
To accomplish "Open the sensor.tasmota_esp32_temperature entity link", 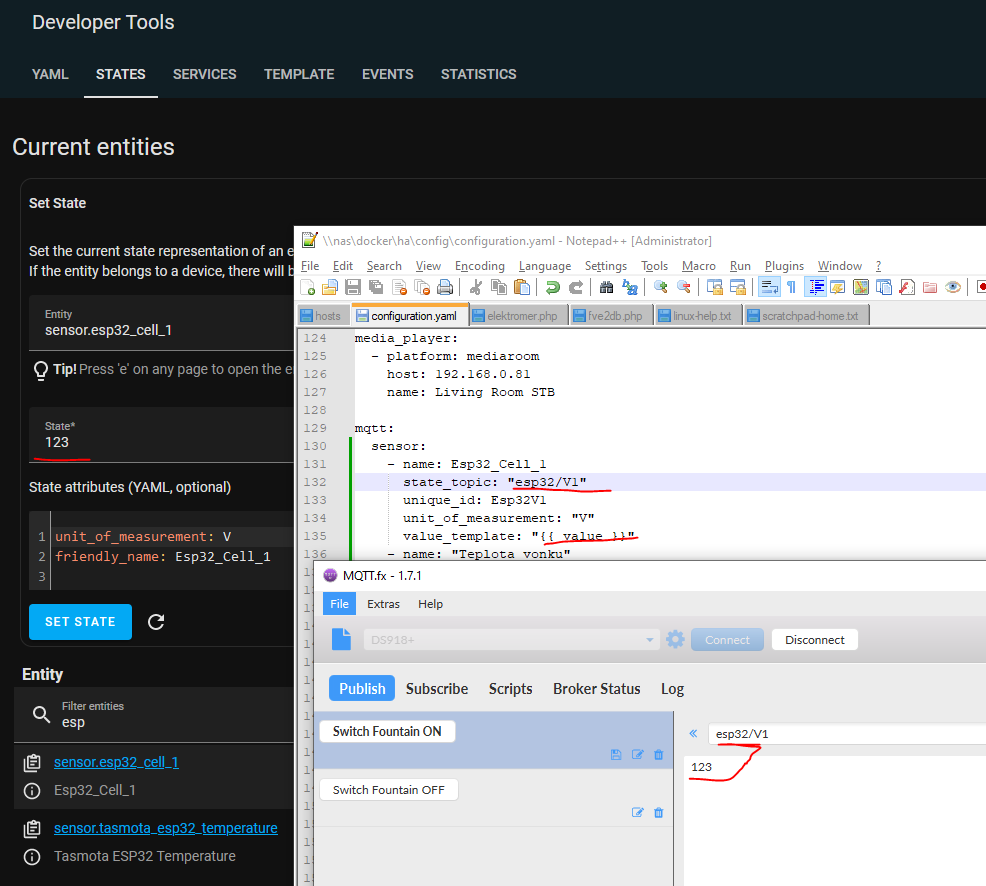I will [x=165, y=828].
